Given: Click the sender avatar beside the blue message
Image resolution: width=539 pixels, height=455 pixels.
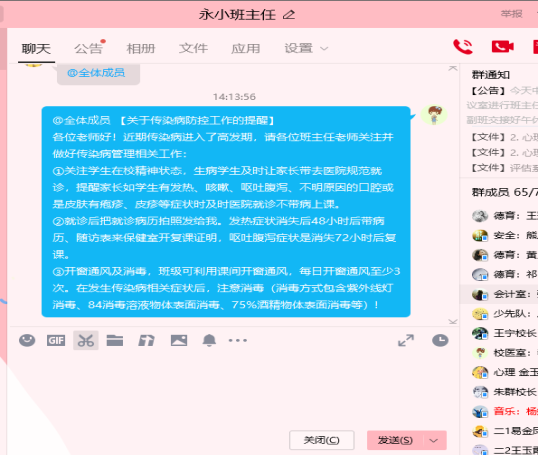Looking at the screenshot, I should (434, 115).
